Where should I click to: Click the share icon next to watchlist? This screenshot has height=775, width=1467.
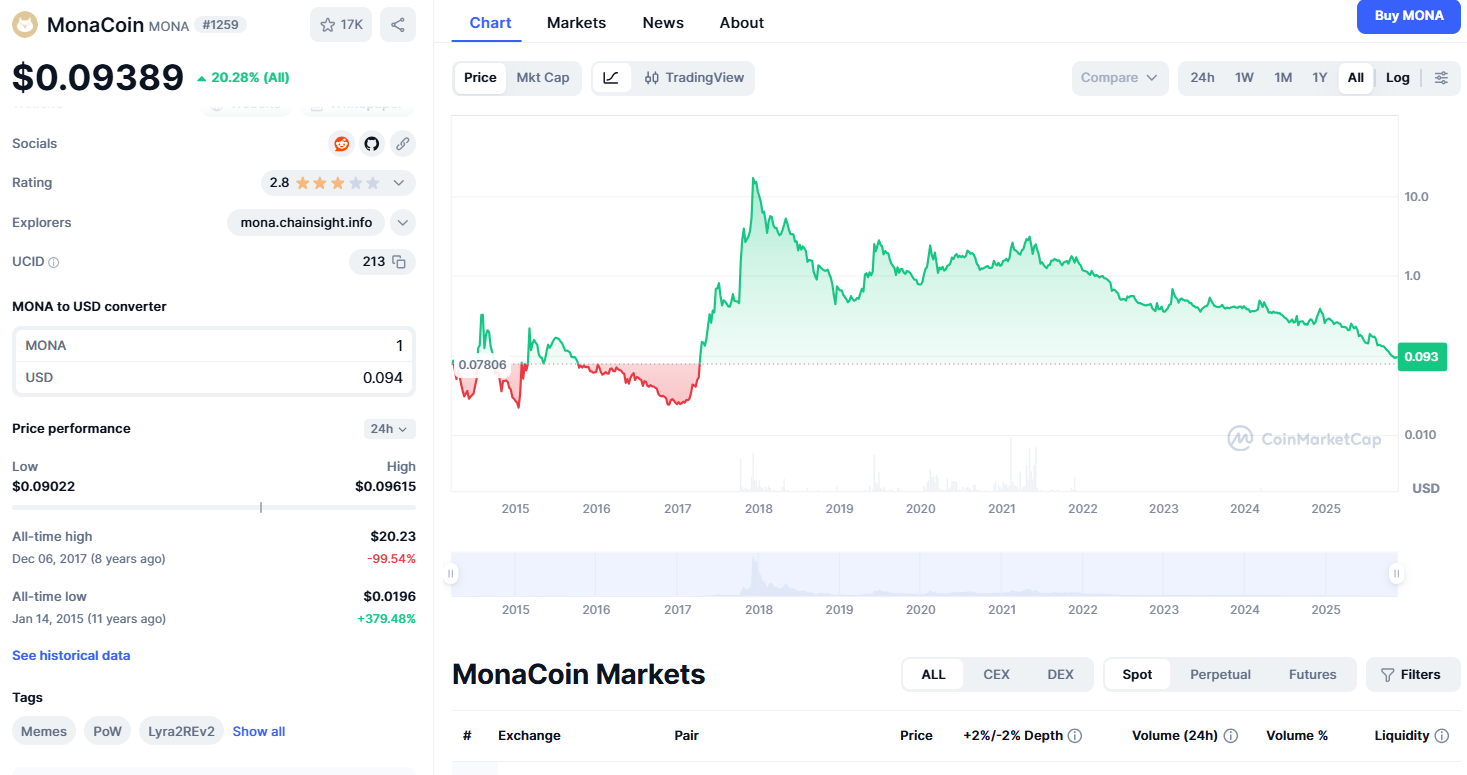[398, 25]
